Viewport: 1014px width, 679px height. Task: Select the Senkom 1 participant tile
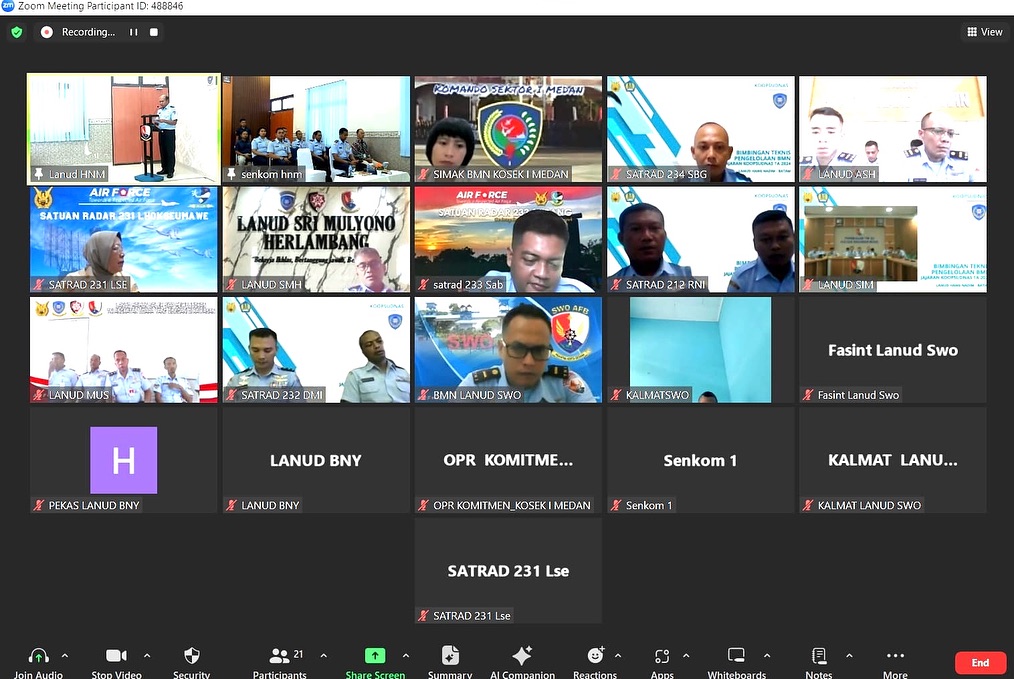coord(700,460)
